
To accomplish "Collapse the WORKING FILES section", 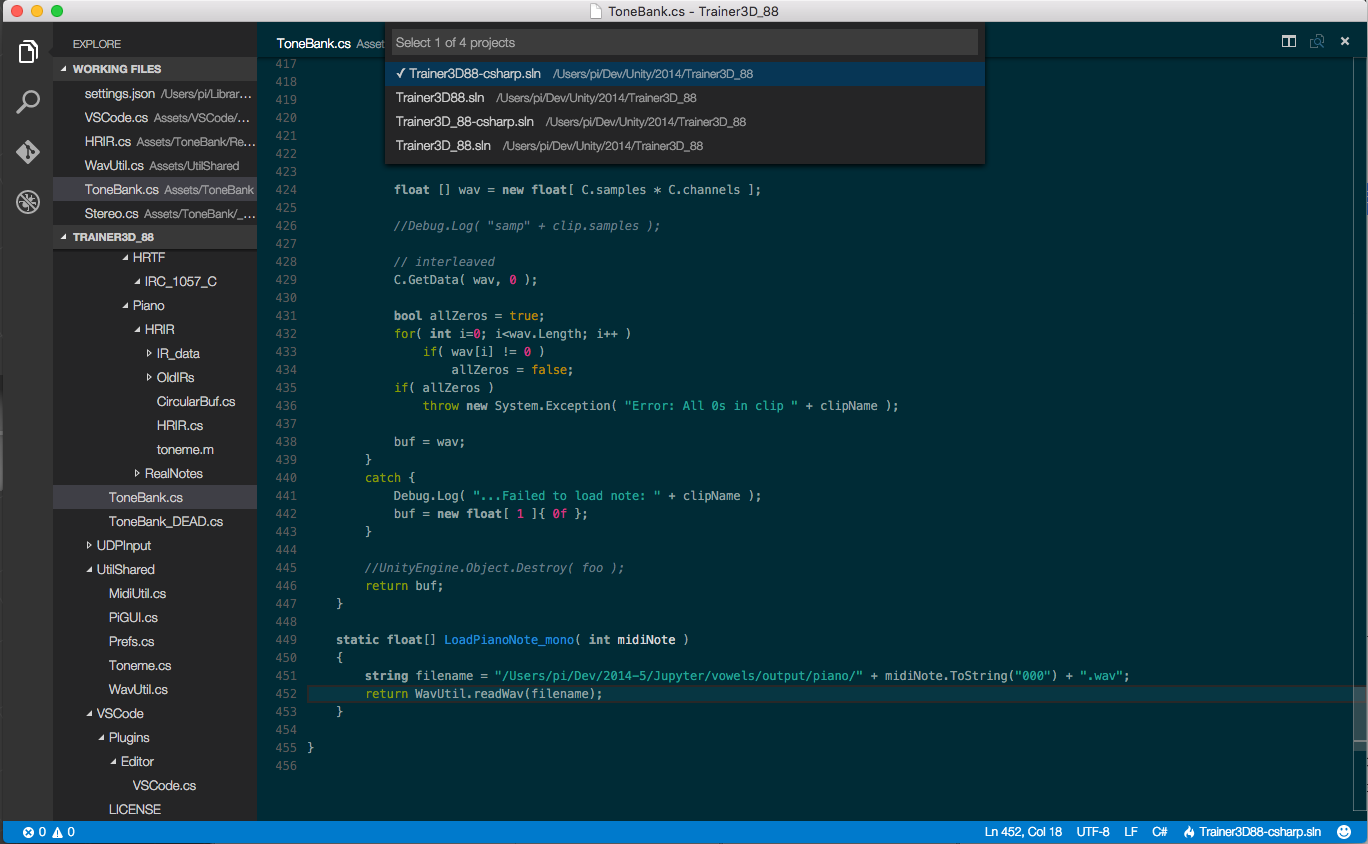I will [65, 69].
